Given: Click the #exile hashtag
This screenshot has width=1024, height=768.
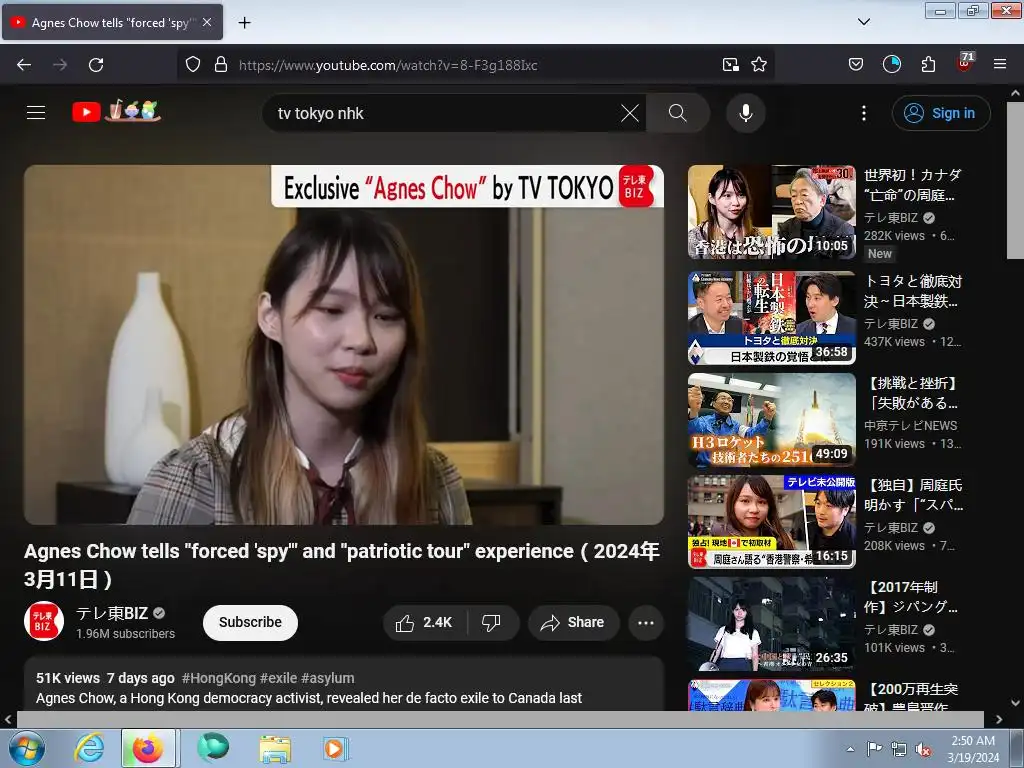Looking at the screenshot, I should pyautogui.click(x=278, y=678).
